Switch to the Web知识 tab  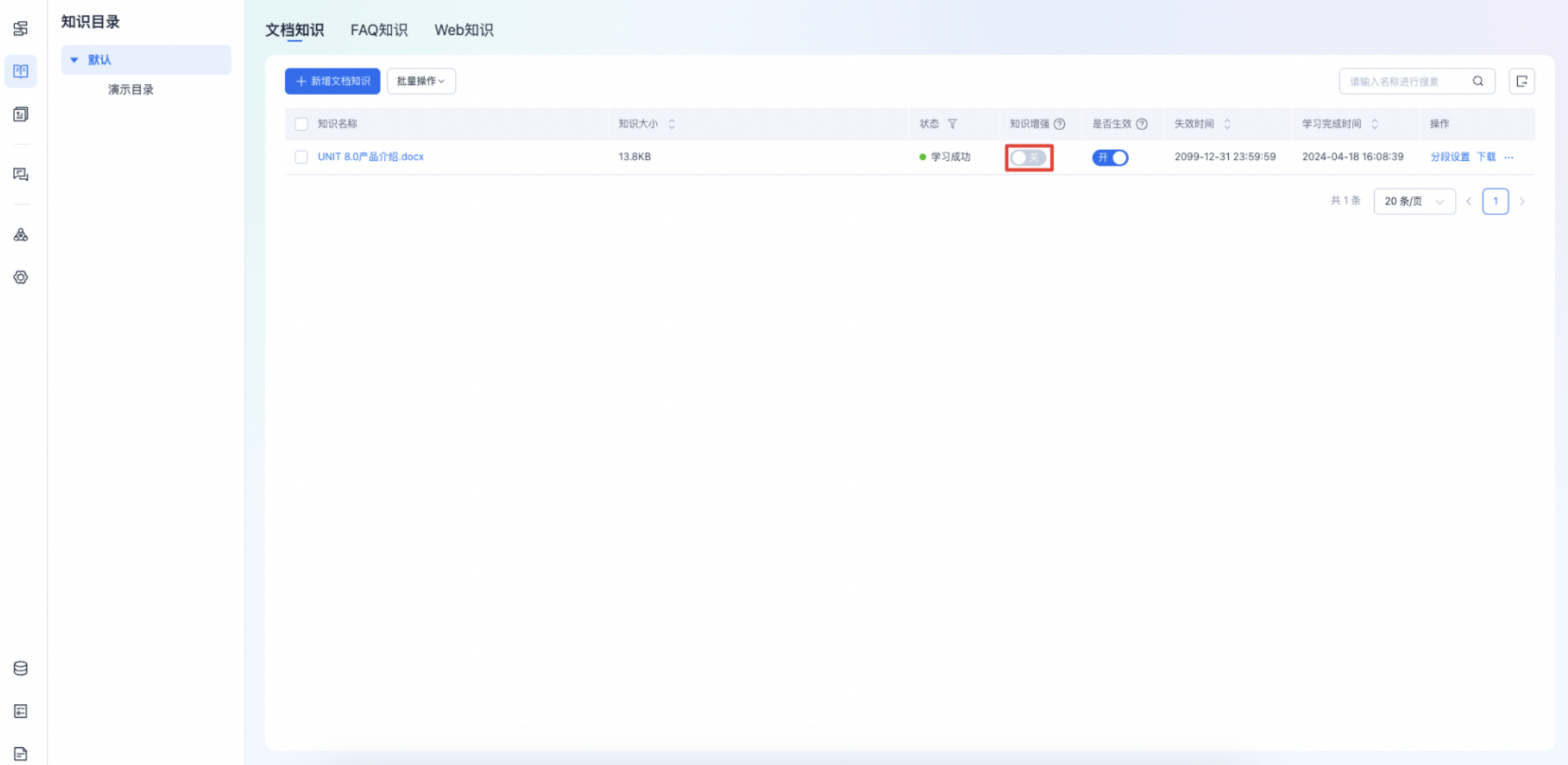coord(464,30)
